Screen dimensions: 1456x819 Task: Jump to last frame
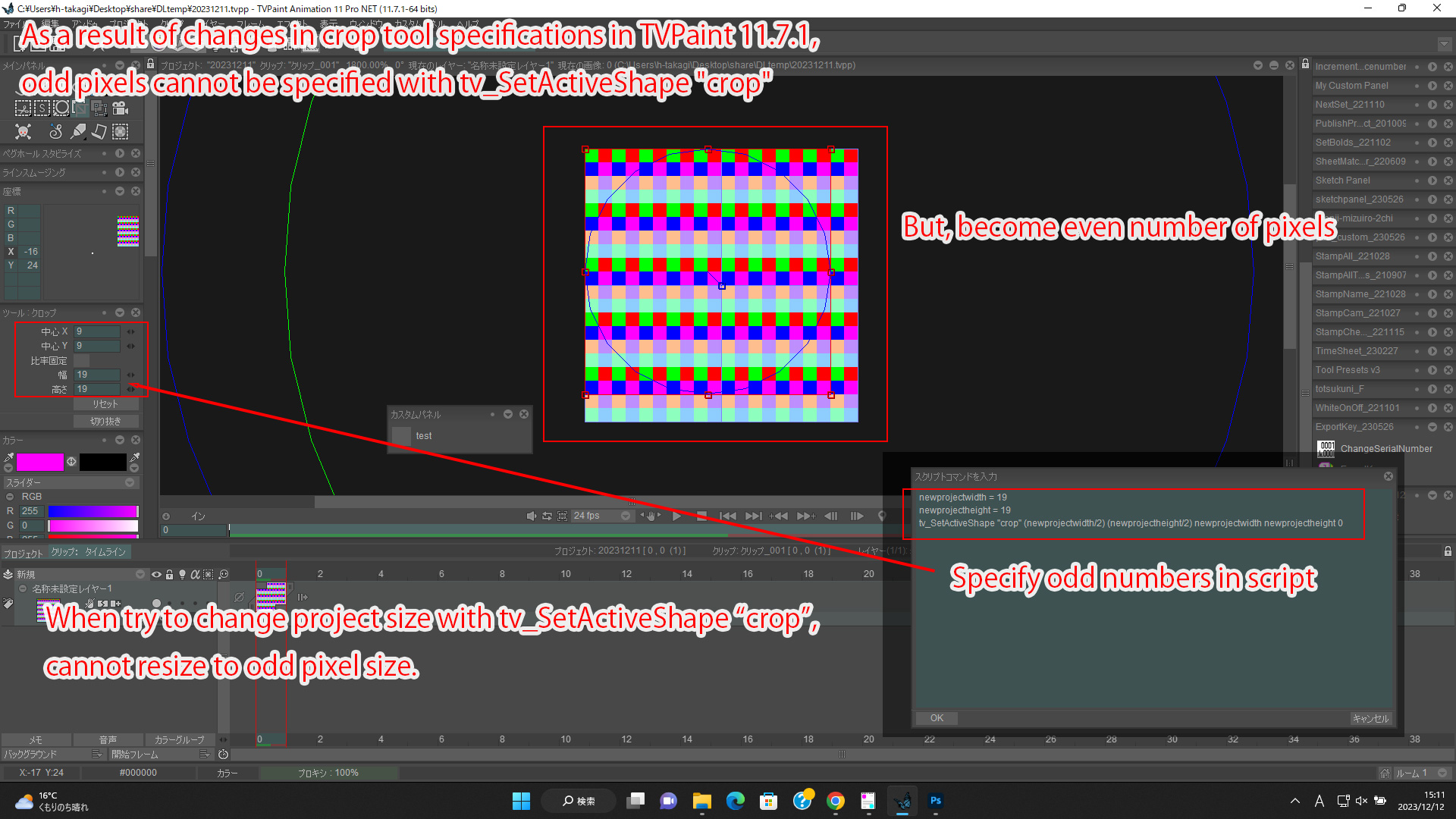coord(753,516)
